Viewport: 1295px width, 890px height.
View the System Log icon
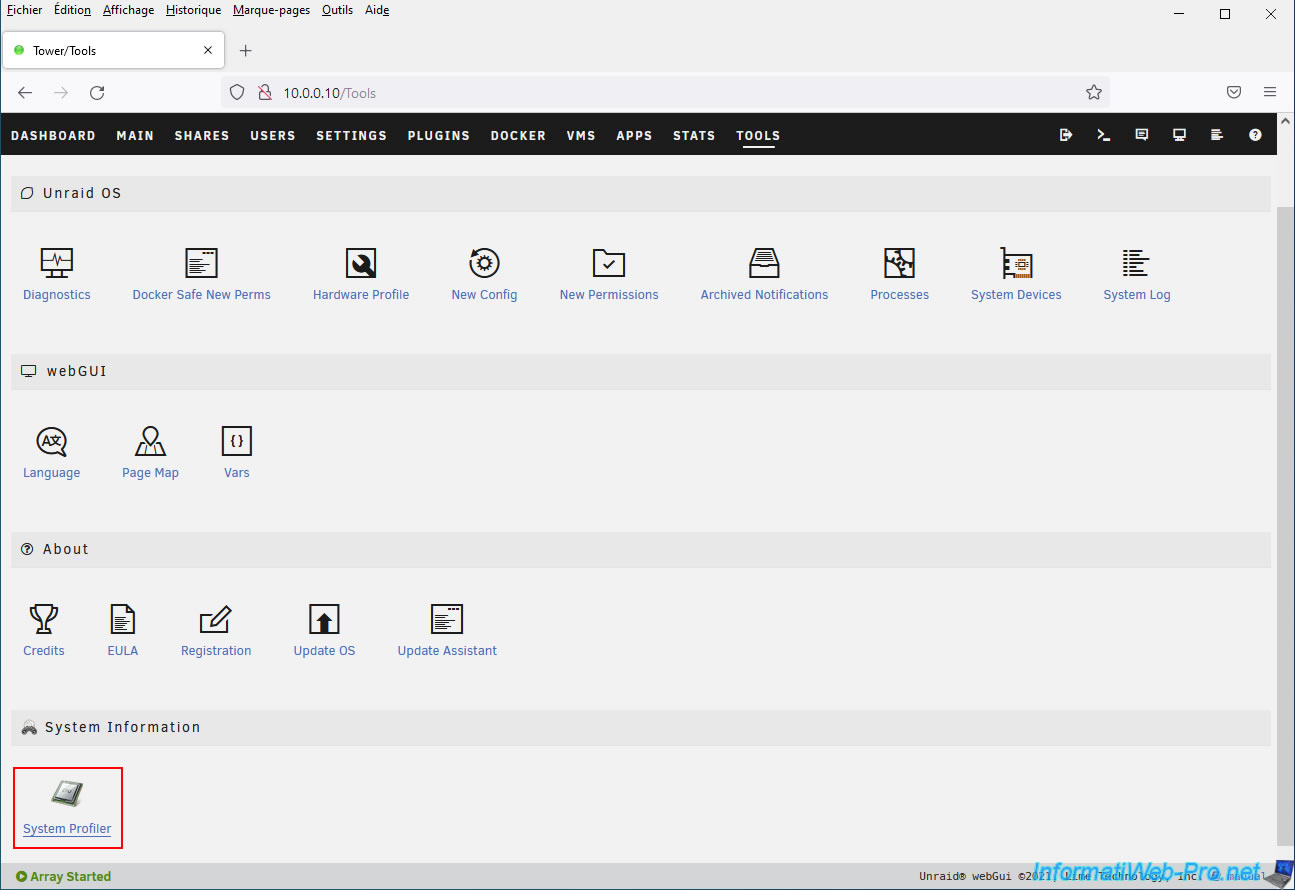[x=1136, y=264]
